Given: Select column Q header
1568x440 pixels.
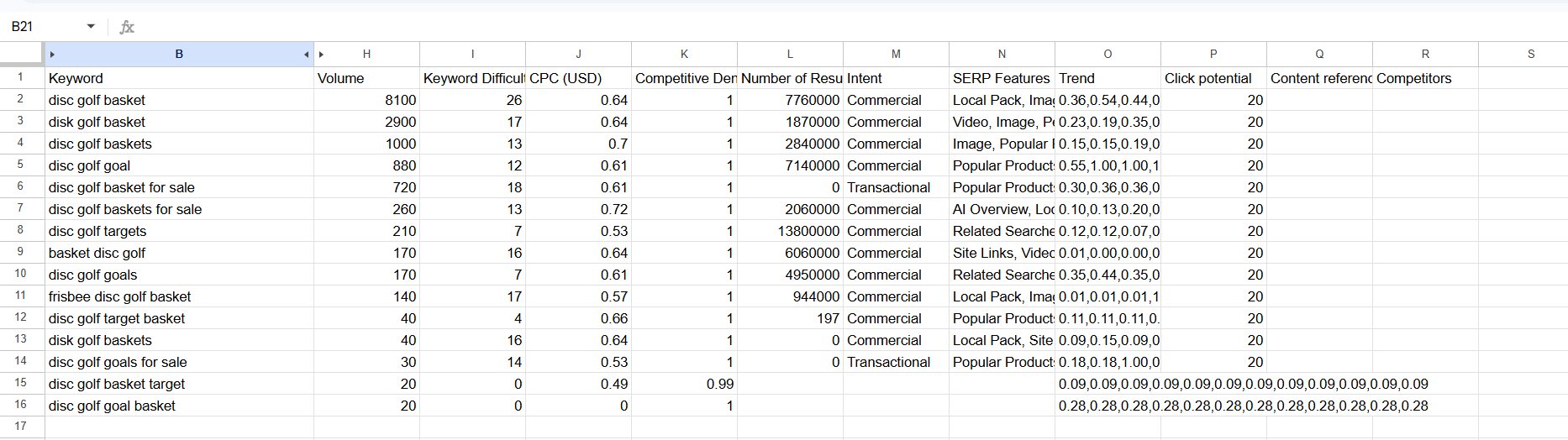Looking at the screenshot, I should pyautogui.click(x=1319, y=54).
